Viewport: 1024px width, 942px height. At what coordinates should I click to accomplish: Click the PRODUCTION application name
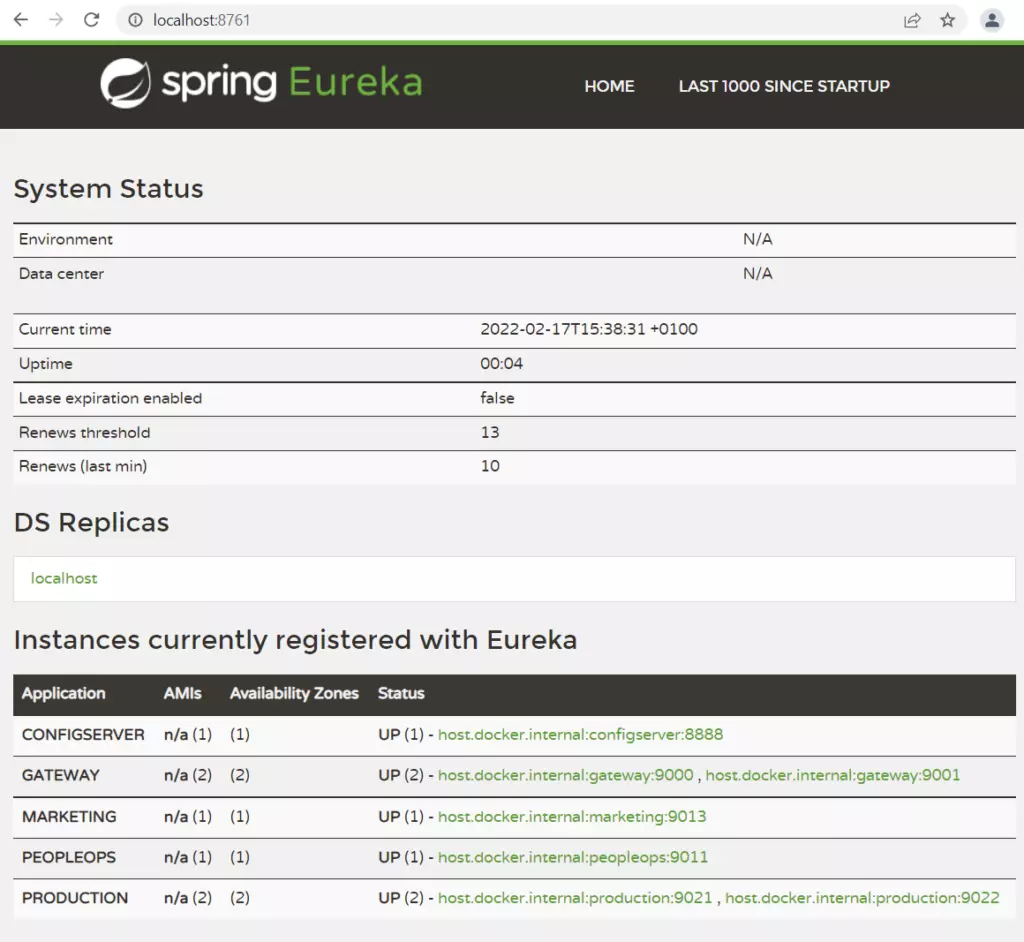(75, 898)
